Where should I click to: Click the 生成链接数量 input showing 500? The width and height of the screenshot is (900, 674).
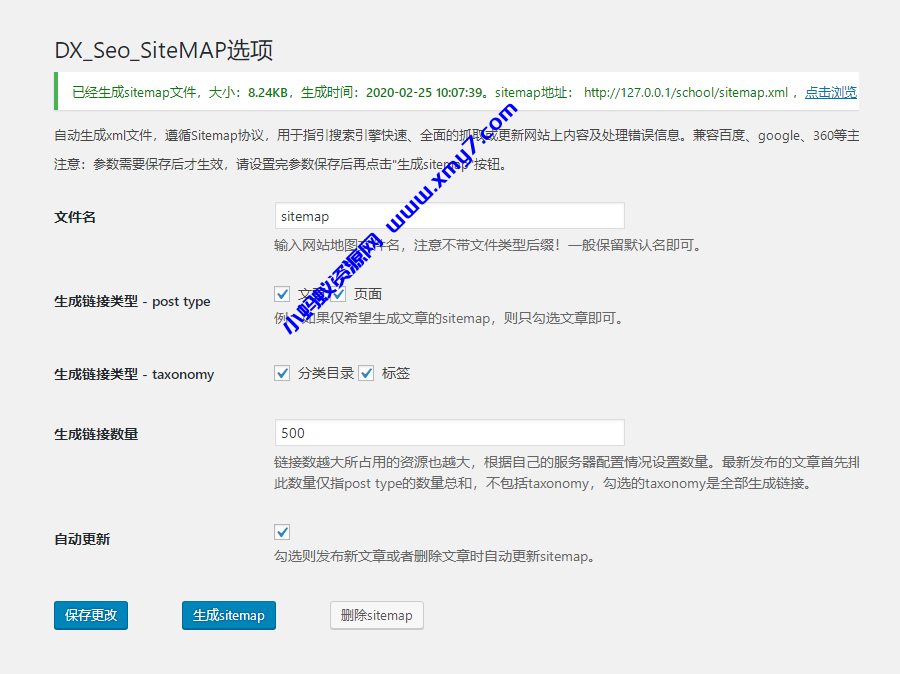pyautogui.click(x=450, y=432)
